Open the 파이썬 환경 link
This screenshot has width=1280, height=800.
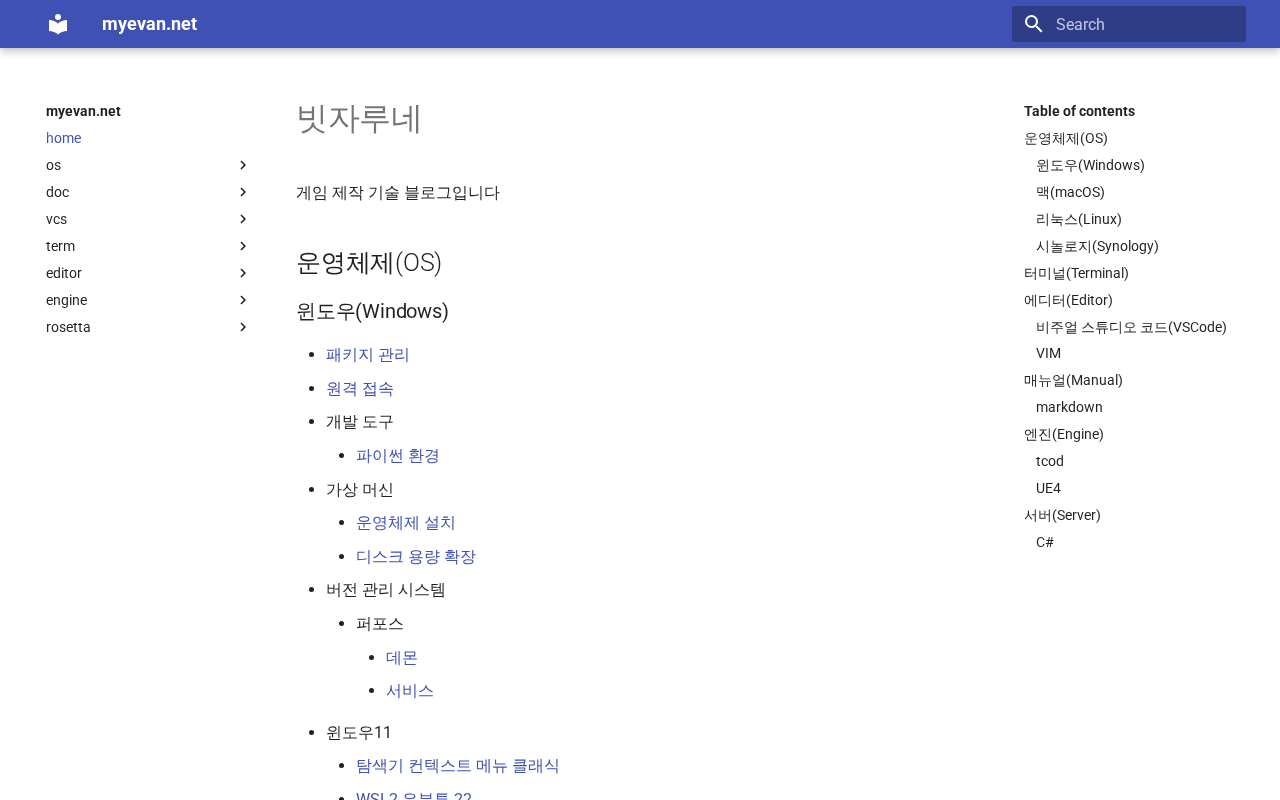tap(398, 455)
